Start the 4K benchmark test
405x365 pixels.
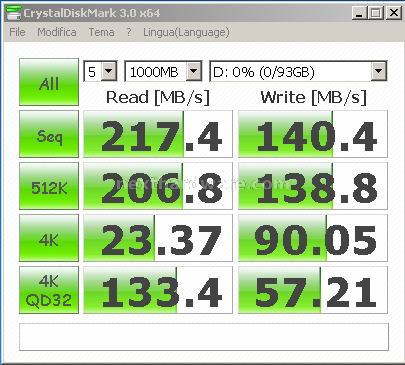click(x=49, y=238)
